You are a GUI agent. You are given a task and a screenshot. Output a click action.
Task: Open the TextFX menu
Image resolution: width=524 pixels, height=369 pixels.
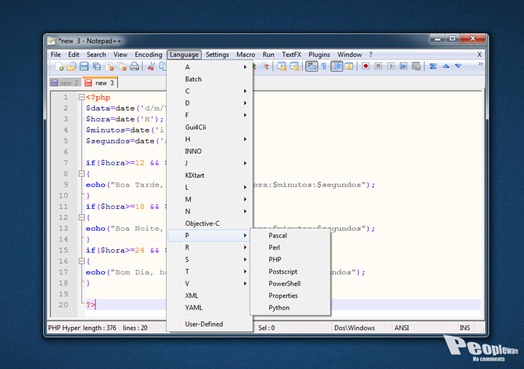coord(291,54)
